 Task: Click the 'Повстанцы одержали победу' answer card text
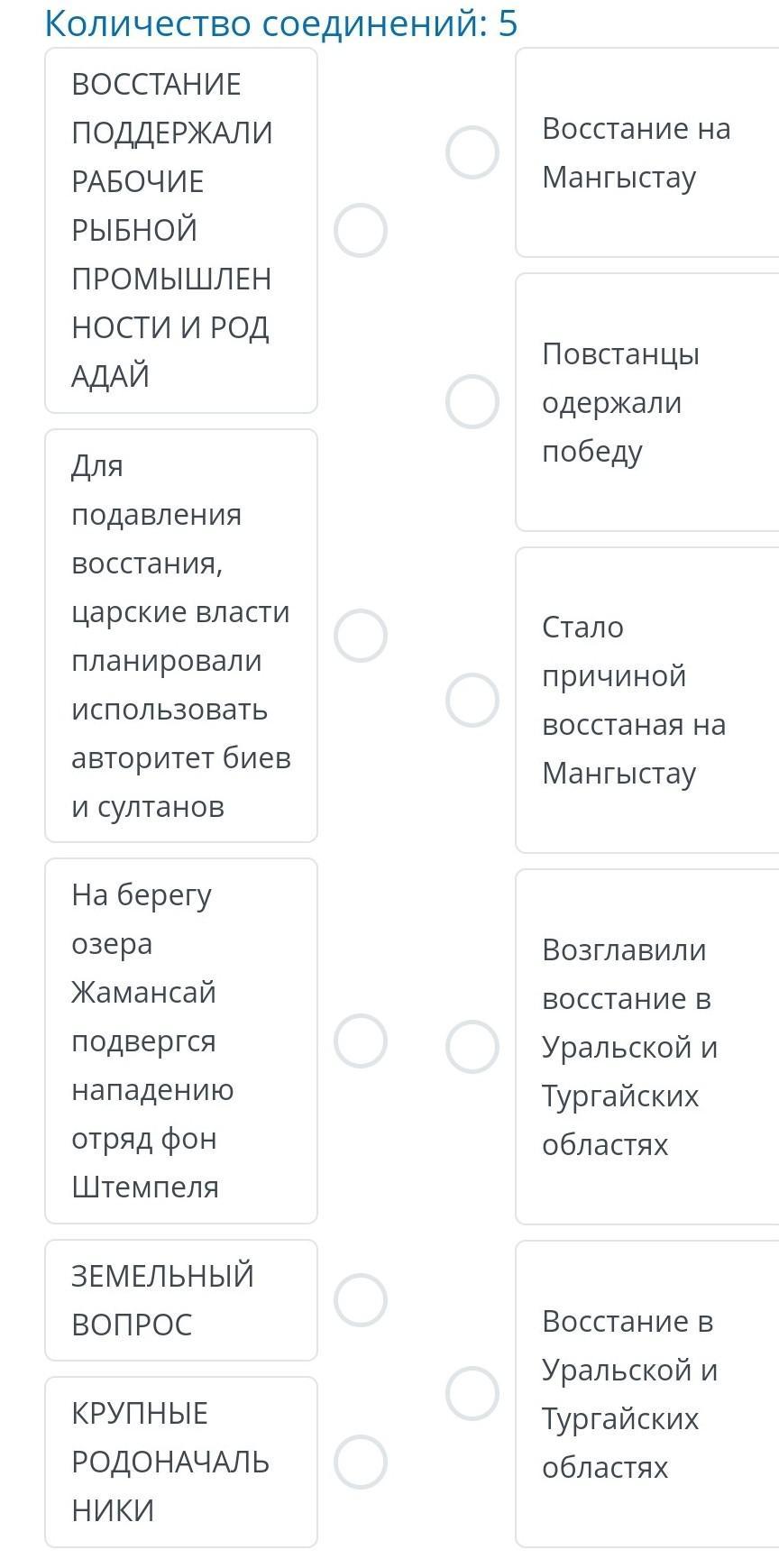tap(620, 402)
